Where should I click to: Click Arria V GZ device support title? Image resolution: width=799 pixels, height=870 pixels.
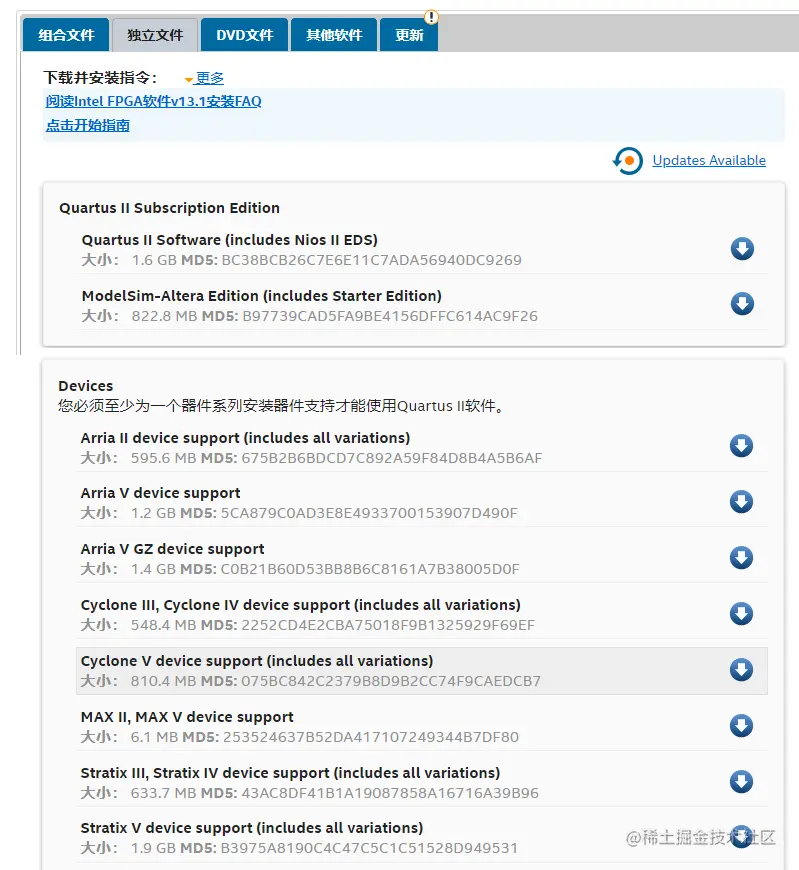[x=173, y=549]
